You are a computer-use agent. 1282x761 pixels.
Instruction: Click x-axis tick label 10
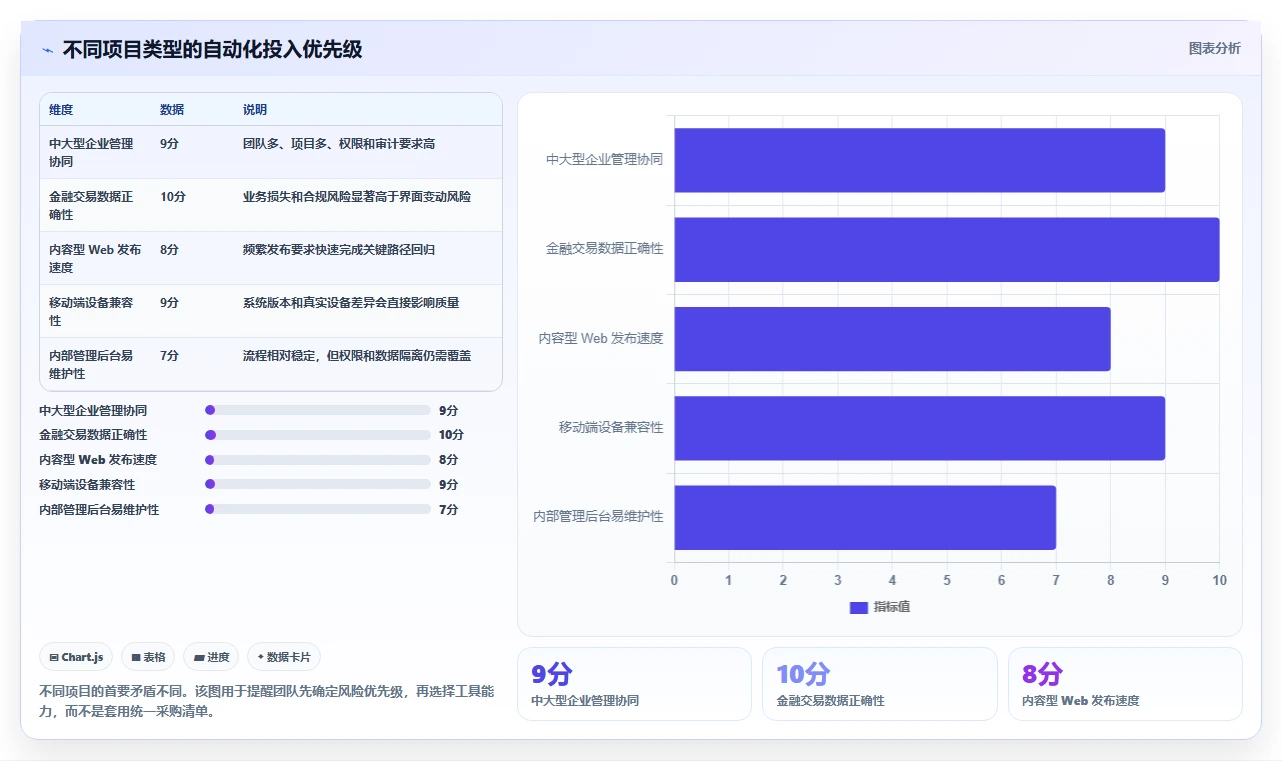[1219, 581]
